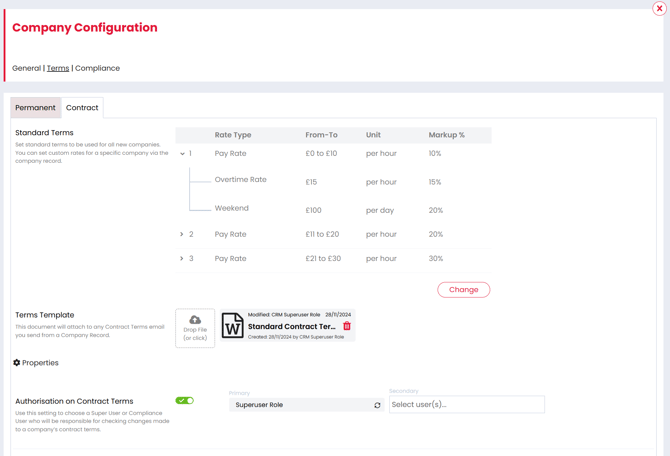Click the £0 to £10 range value
The height and width of the screenshot is (456, 670).
(x=321, y=153)
